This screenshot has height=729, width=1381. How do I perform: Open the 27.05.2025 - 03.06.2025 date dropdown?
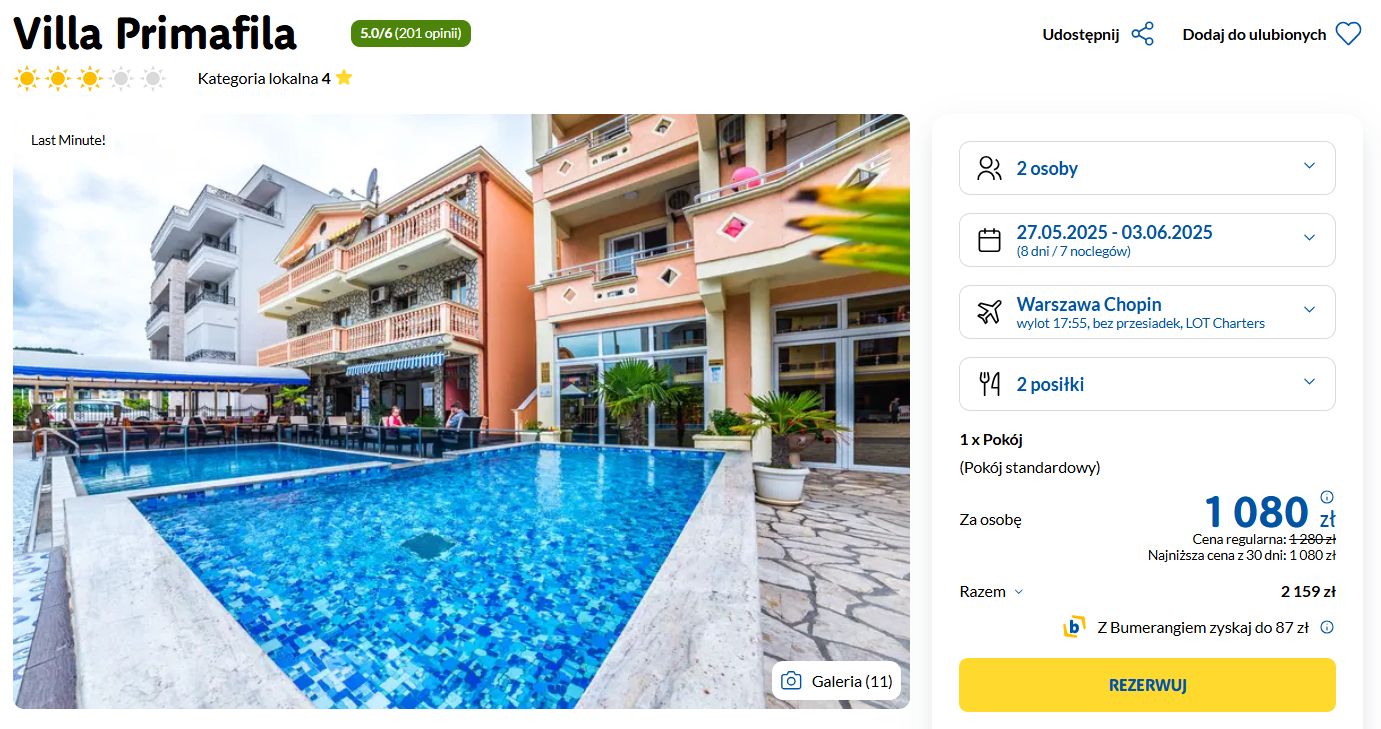tap(1147, 240)
